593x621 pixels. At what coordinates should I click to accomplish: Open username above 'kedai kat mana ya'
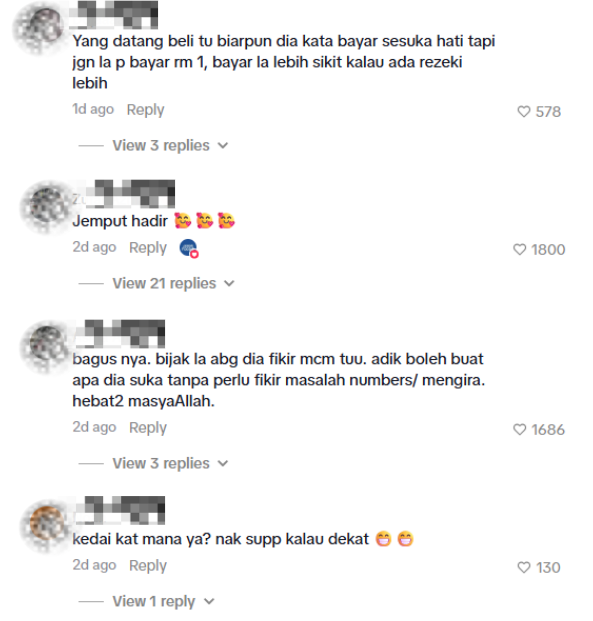120,511
